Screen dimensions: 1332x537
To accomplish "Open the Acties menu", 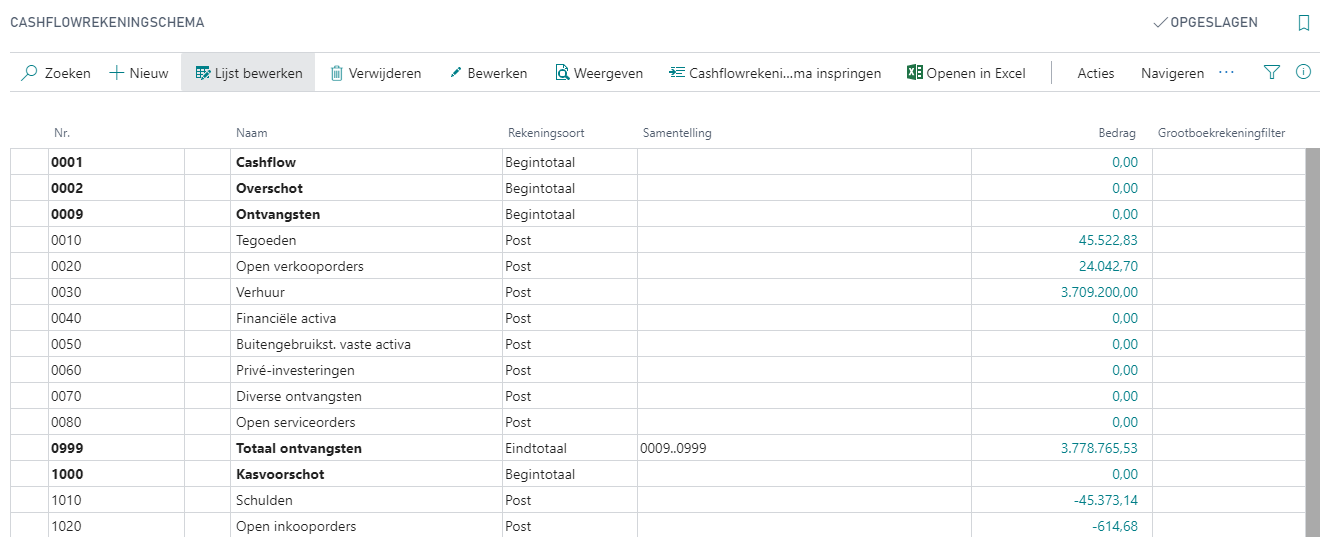I will point(1095,73).
